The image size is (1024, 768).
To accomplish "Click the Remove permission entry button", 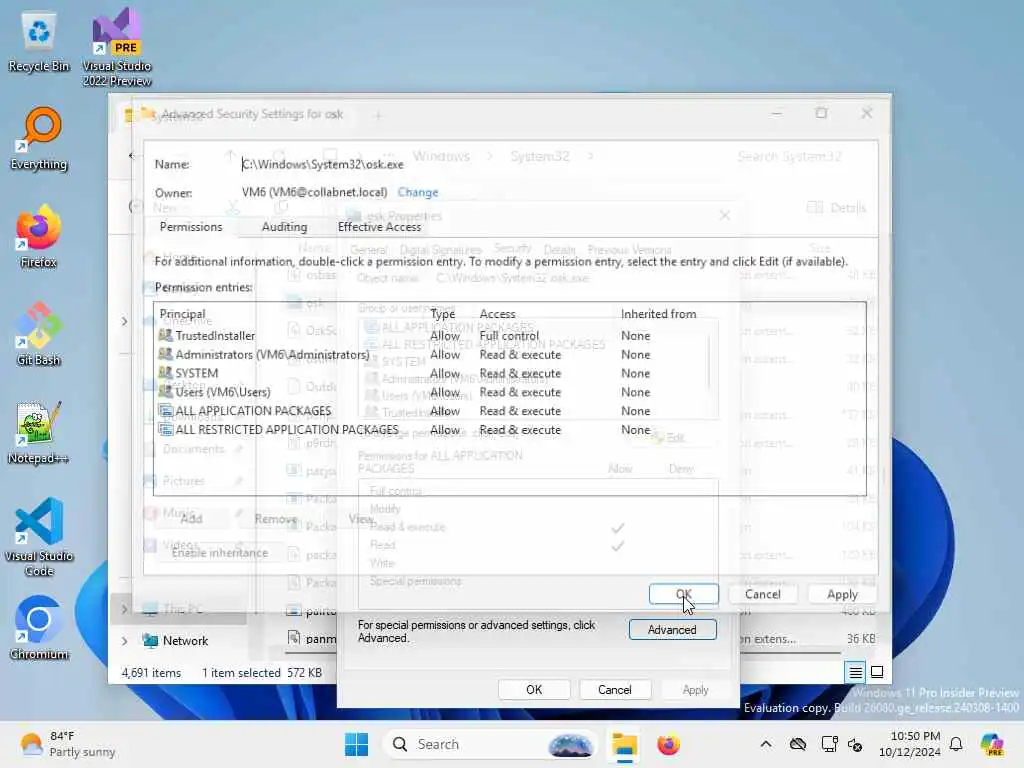I will point(276,519).
